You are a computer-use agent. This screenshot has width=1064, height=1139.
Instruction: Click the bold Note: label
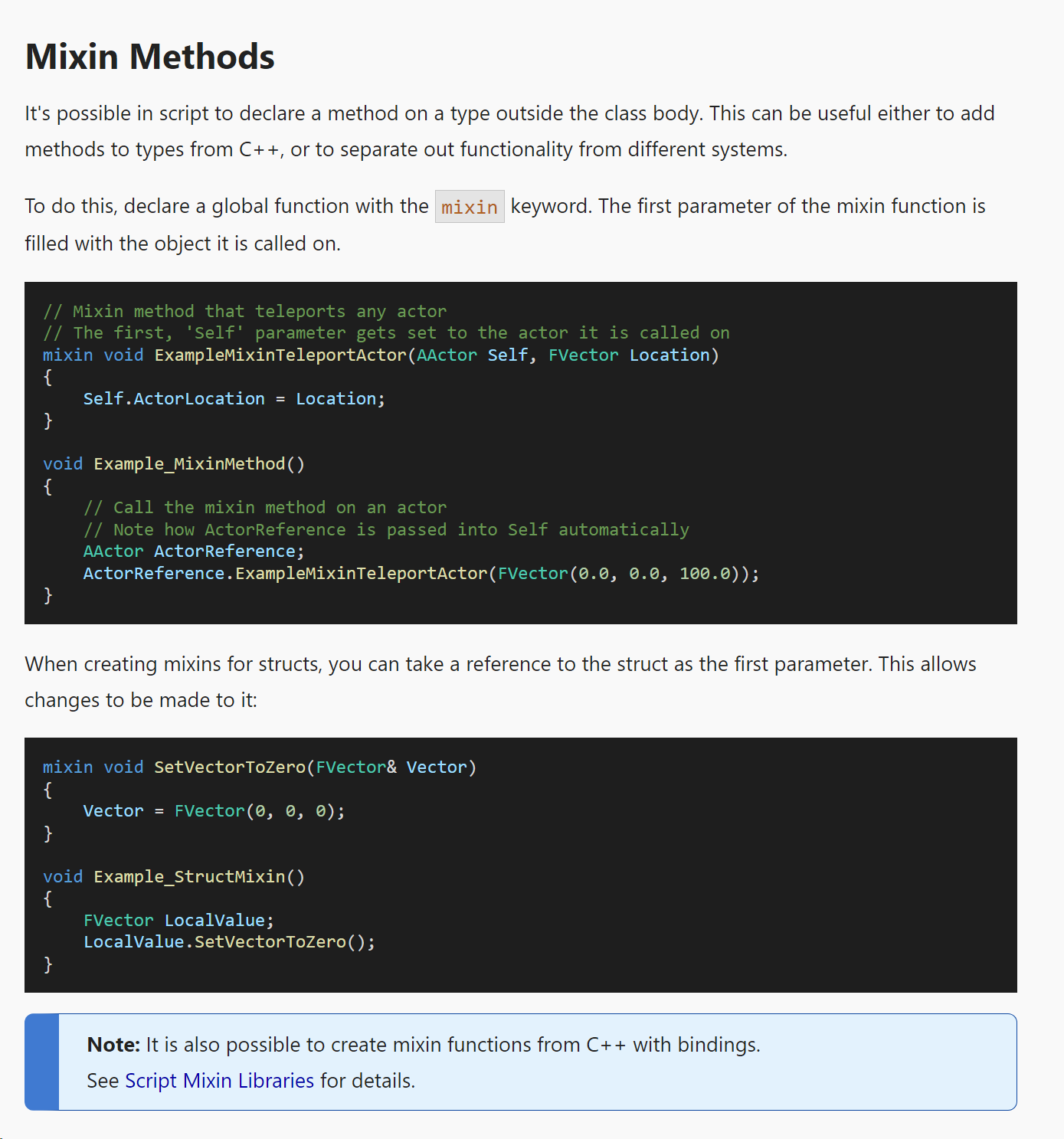(113, 1045)
